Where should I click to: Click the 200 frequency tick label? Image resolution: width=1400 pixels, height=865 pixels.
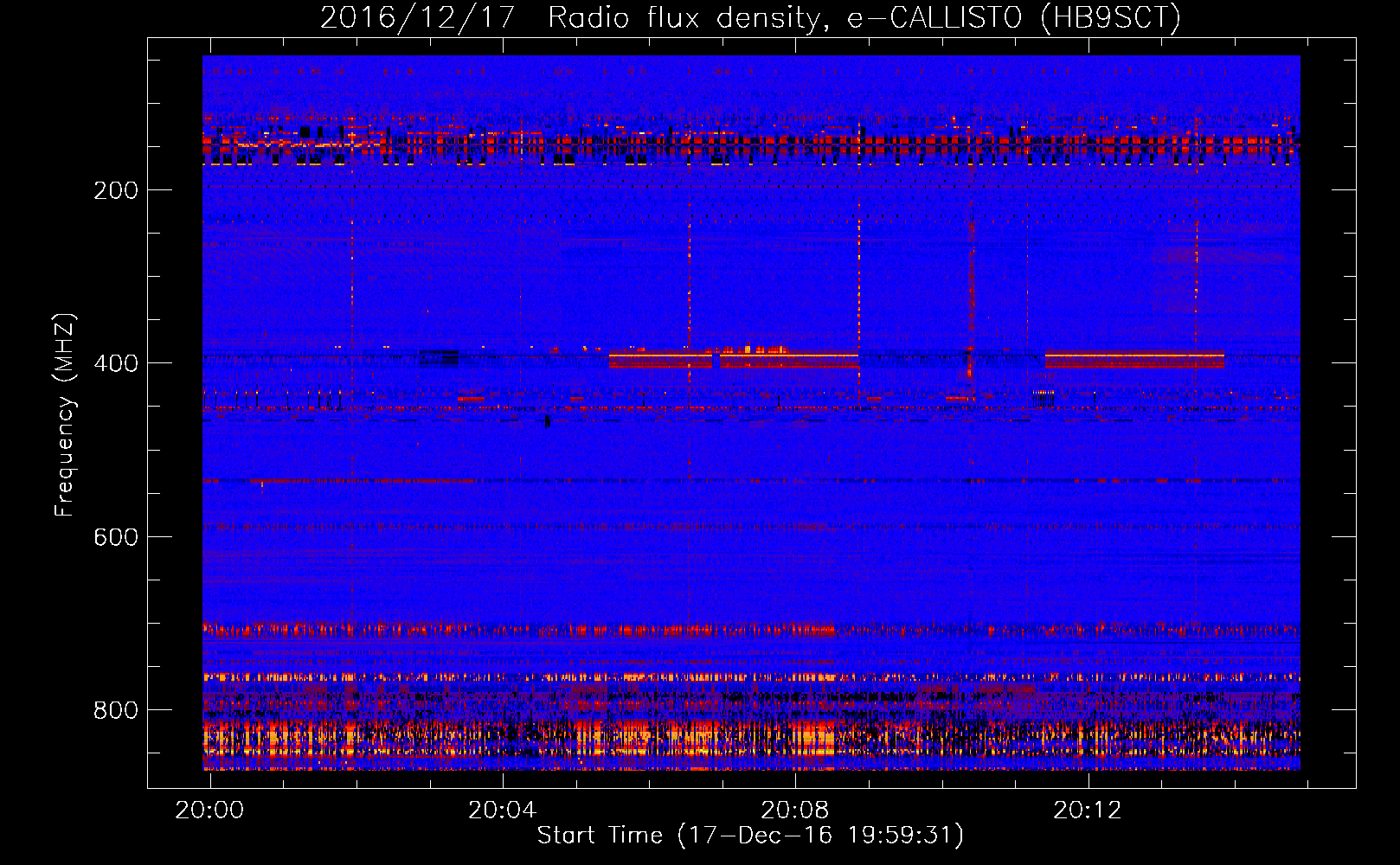[x=116, y=190]
